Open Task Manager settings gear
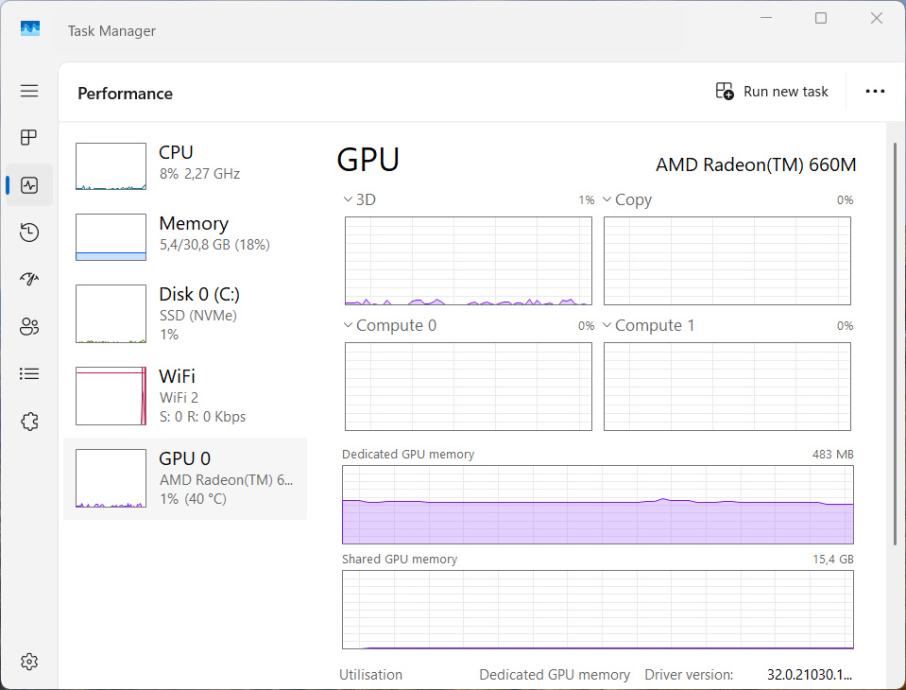 (29, 662)
